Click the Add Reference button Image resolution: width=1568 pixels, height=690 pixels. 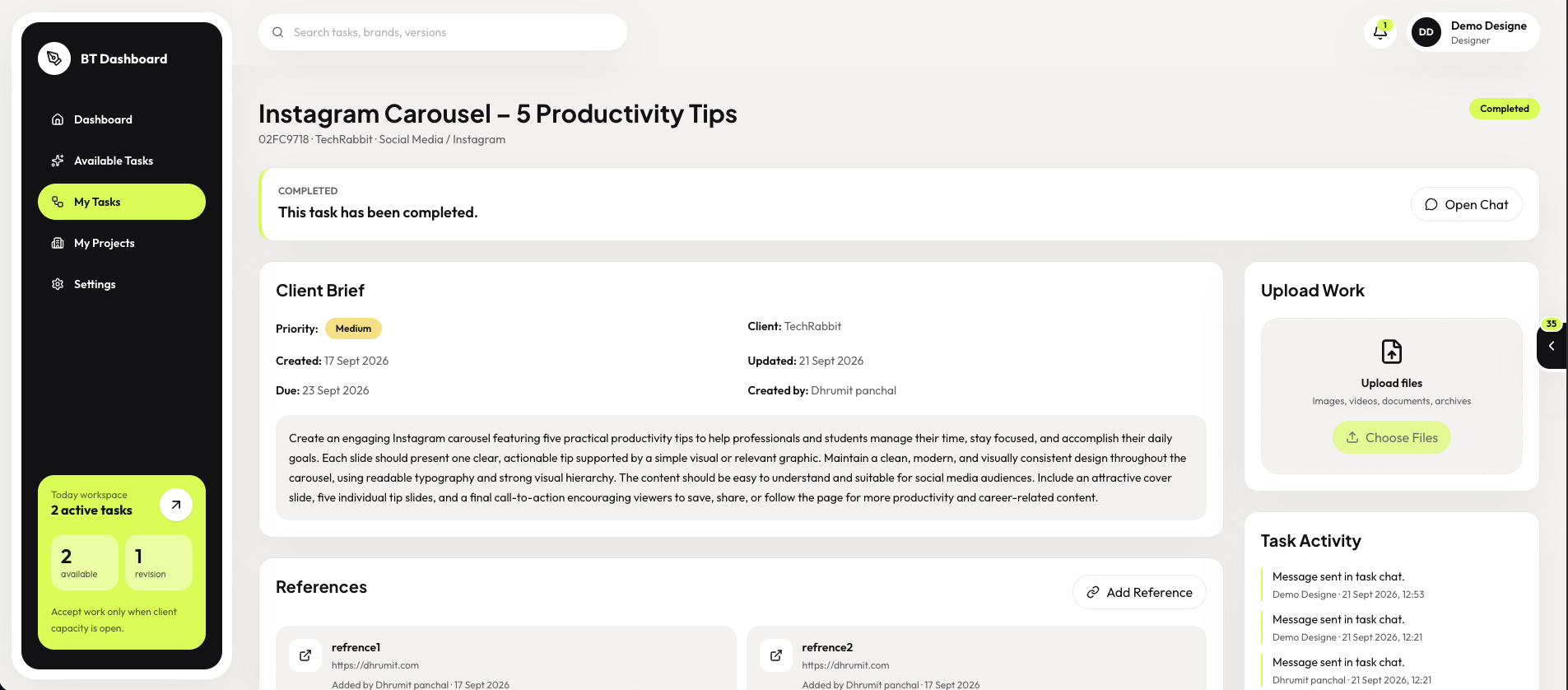coord(1139,592)
